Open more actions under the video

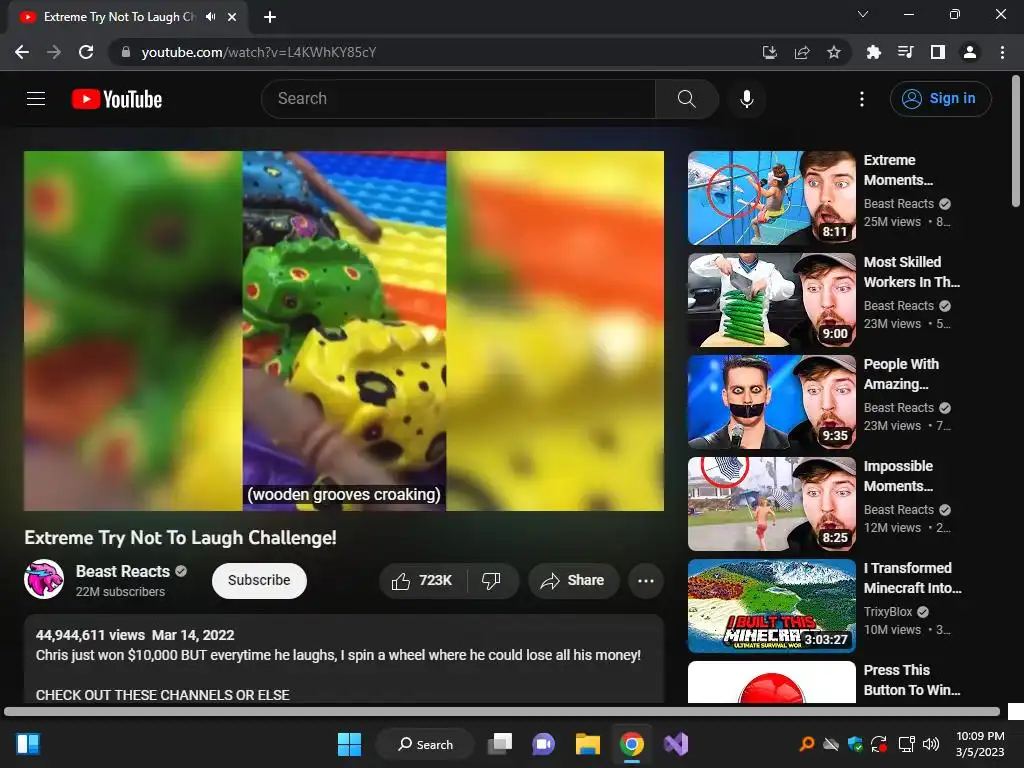(646, 581)
